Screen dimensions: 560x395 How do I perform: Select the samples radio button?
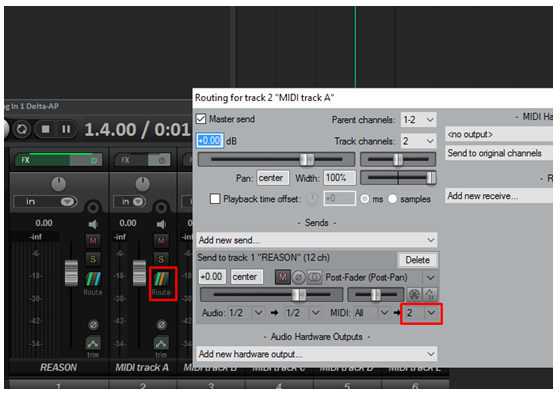tap(392, 199)
